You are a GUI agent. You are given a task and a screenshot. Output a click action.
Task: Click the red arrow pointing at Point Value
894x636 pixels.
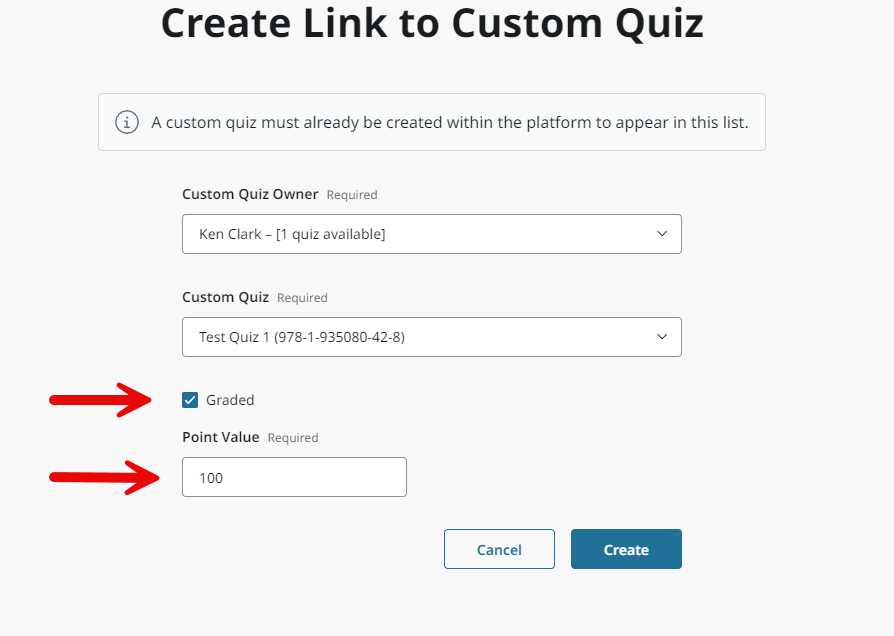pyautogui.click(x=104, y=477)
